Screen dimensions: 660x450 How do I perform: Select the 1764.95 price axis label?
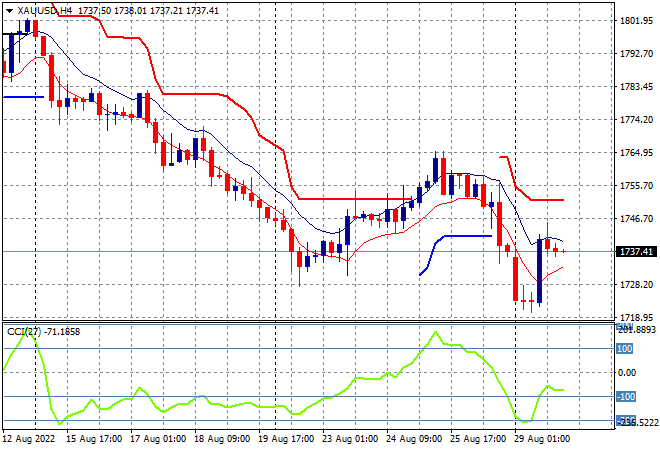click(636, 152)
